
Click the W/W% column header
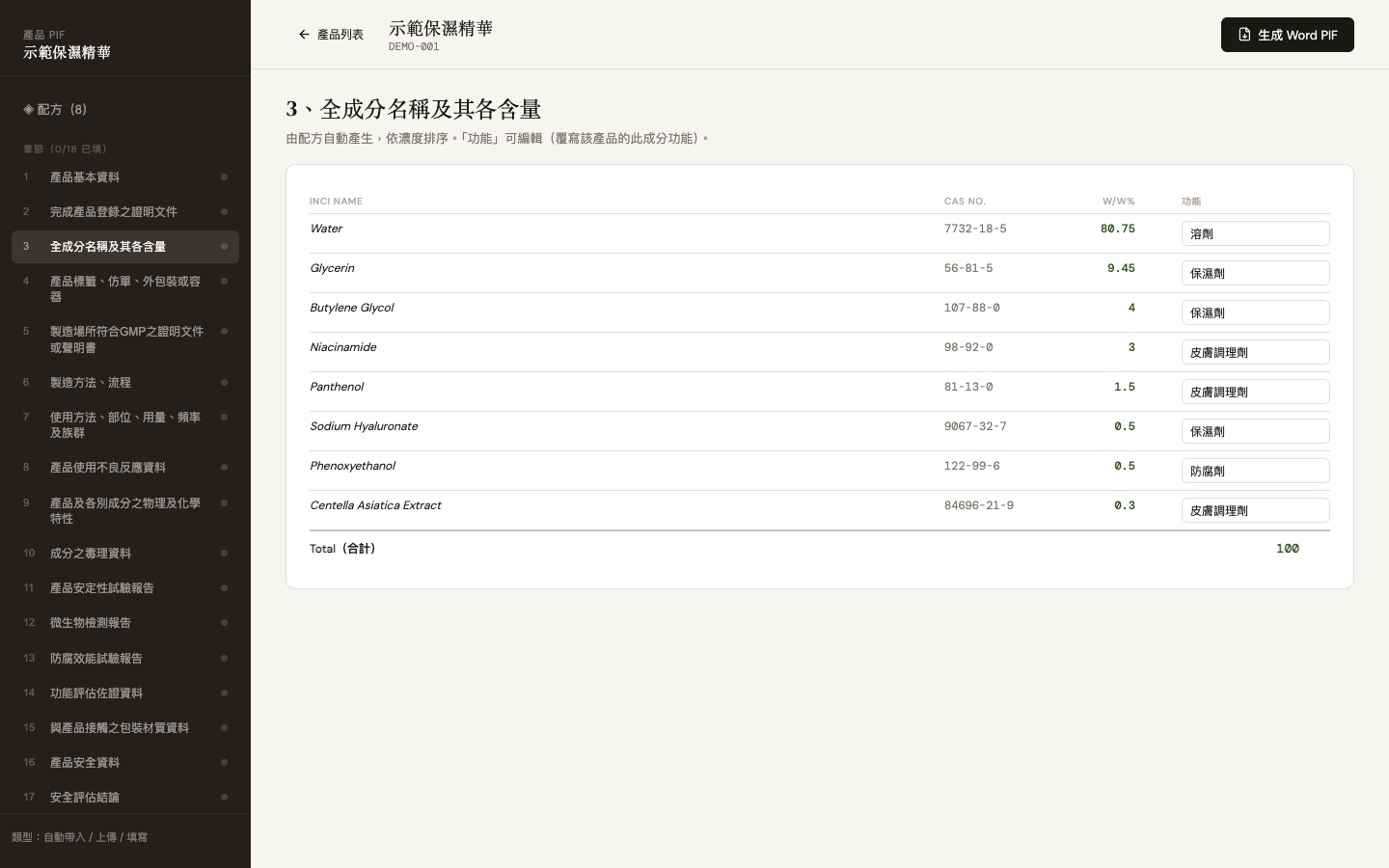pos(1119,202)
